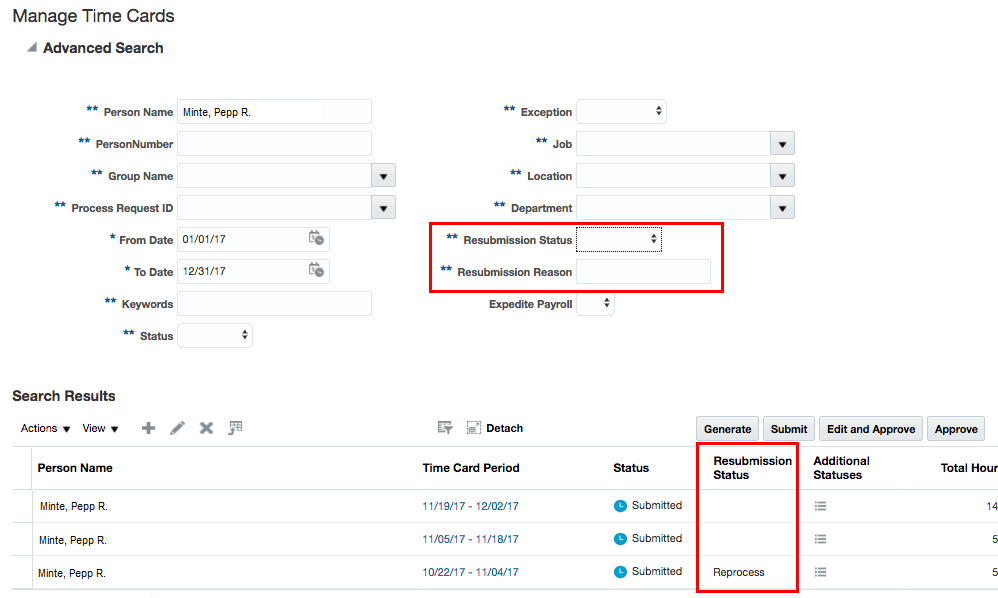Click the Add (plus) icon in Search Results

point(149,428)
